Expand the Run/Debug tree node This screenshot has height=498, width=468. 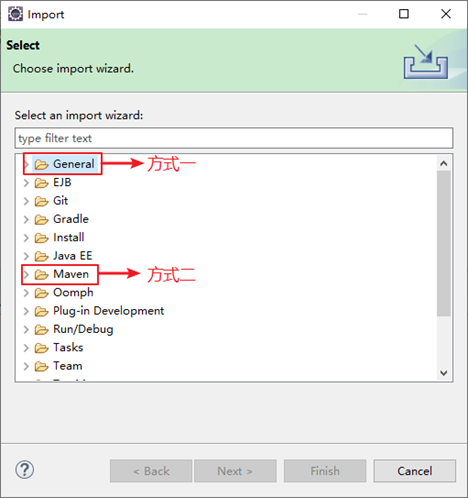[x=26, y=329]
